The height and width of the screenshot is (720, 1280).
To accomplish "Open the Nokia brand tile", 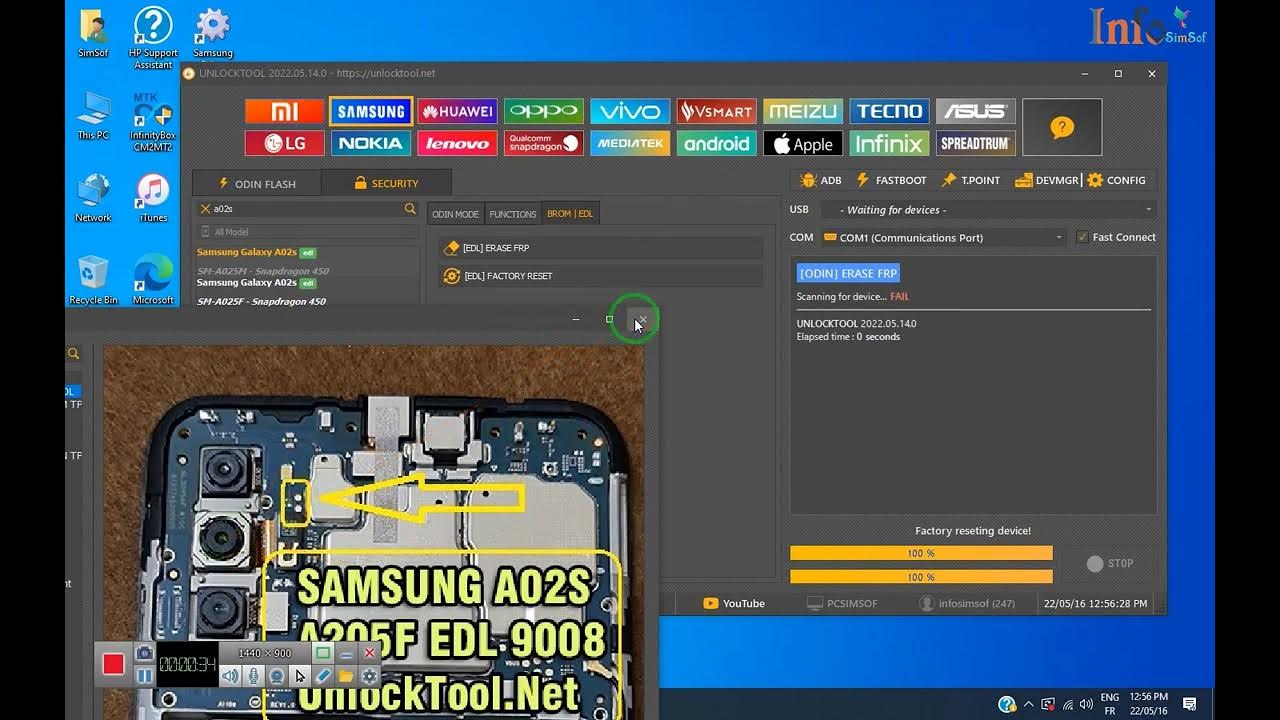I will click(x=371, y=143).
